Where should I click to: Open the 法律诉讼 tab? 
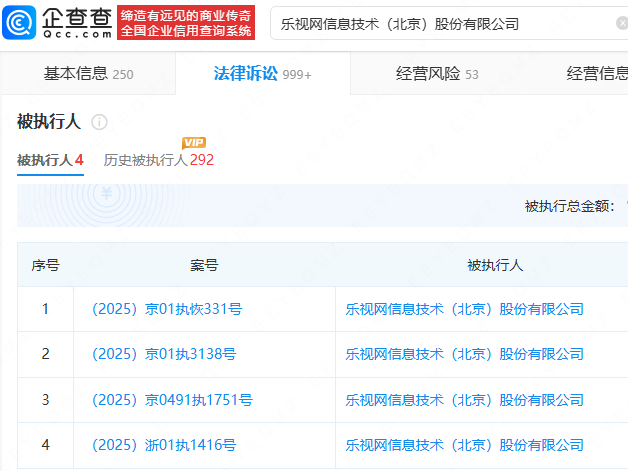pyautogui.click(x=262, y=73)
